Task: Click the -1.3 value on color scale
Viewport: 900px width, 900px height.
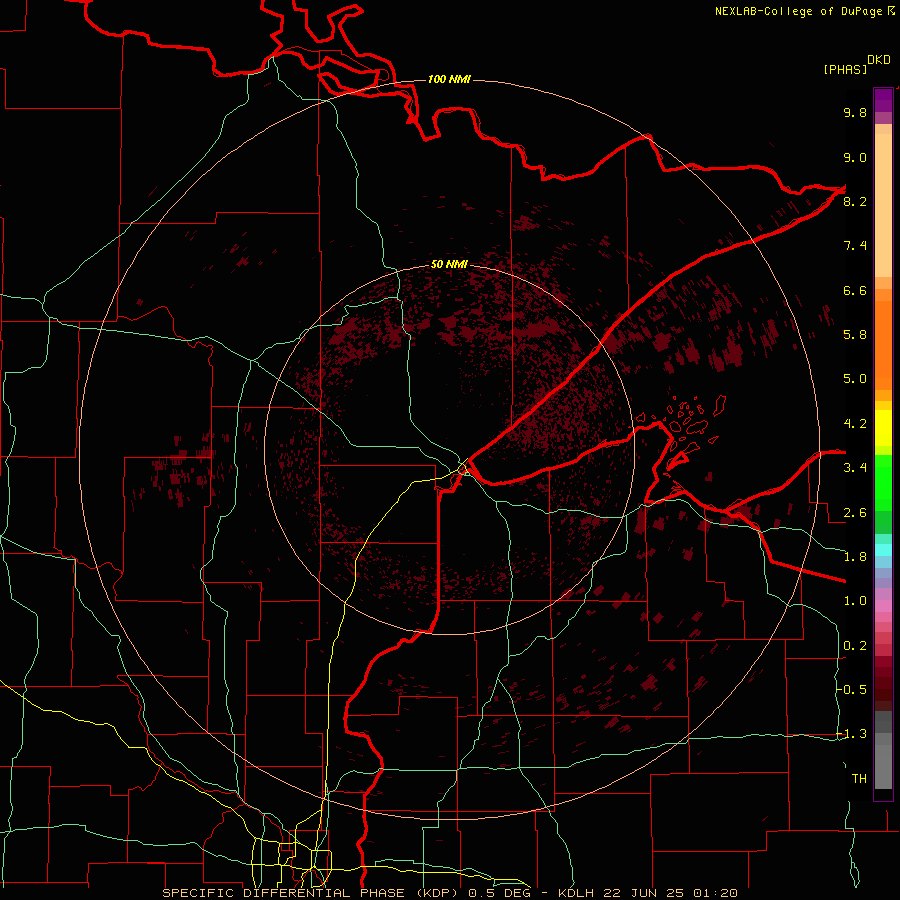Action: [x=852, y=734]
